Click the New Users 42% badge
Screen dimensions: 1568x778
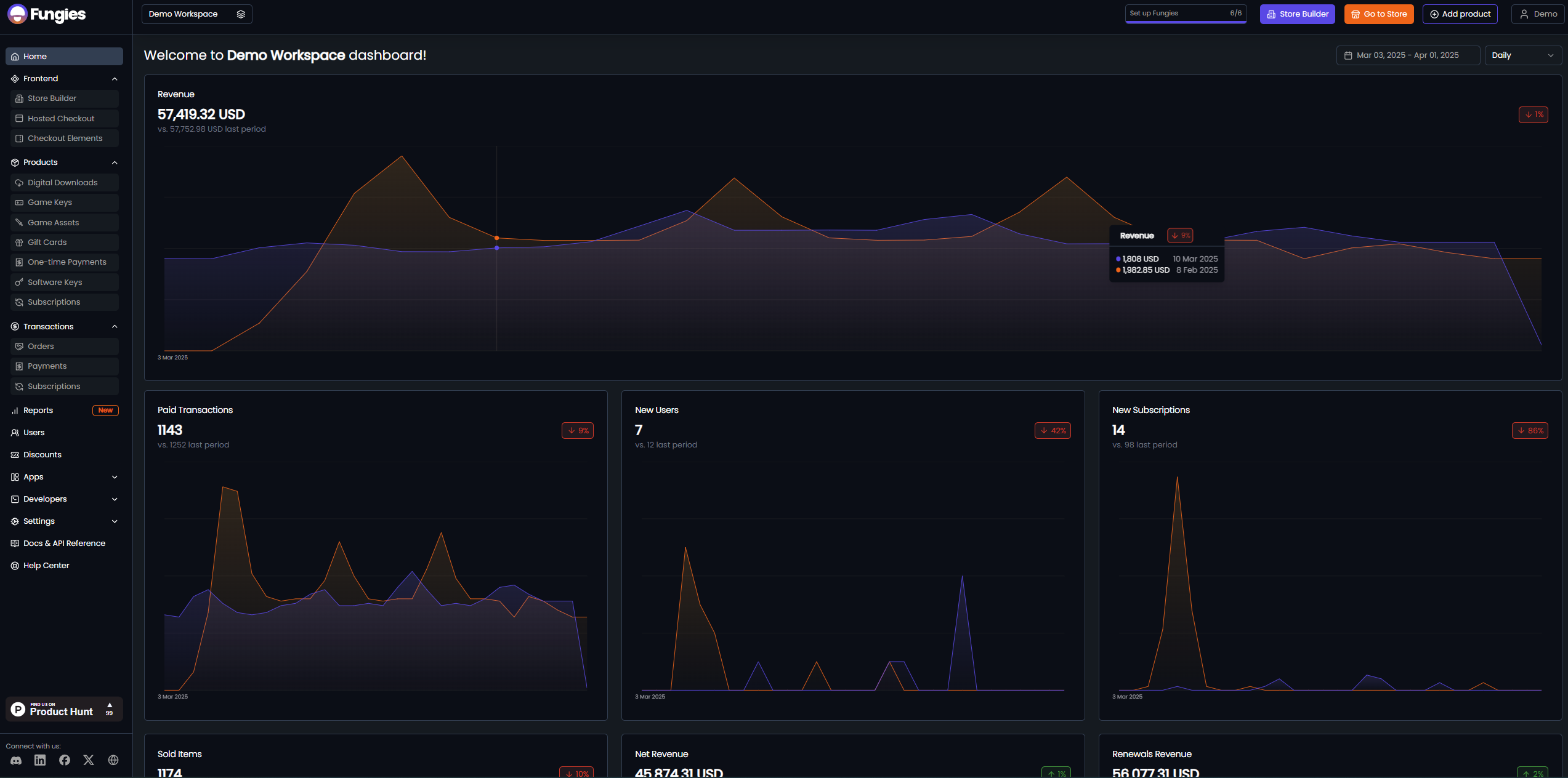click(x=1053, y=431)
